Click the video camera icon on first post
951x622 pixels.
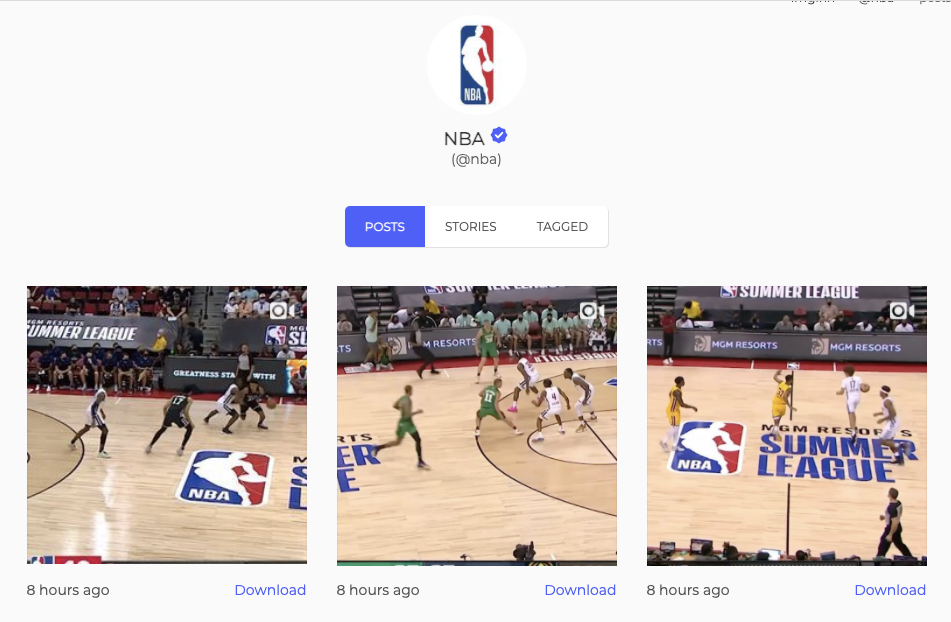(x=283, y=311)
